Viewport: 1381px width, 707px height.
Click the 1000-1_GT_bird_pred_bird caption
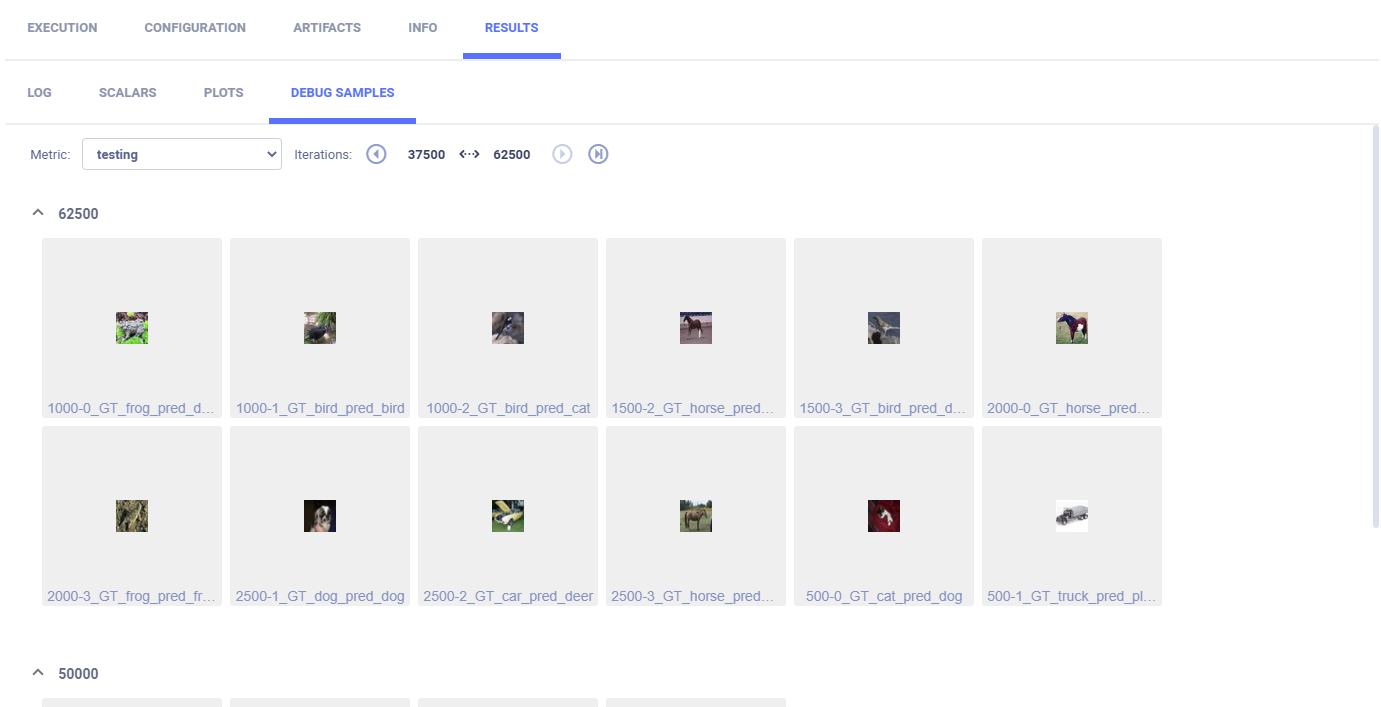[x=320, y=408]
